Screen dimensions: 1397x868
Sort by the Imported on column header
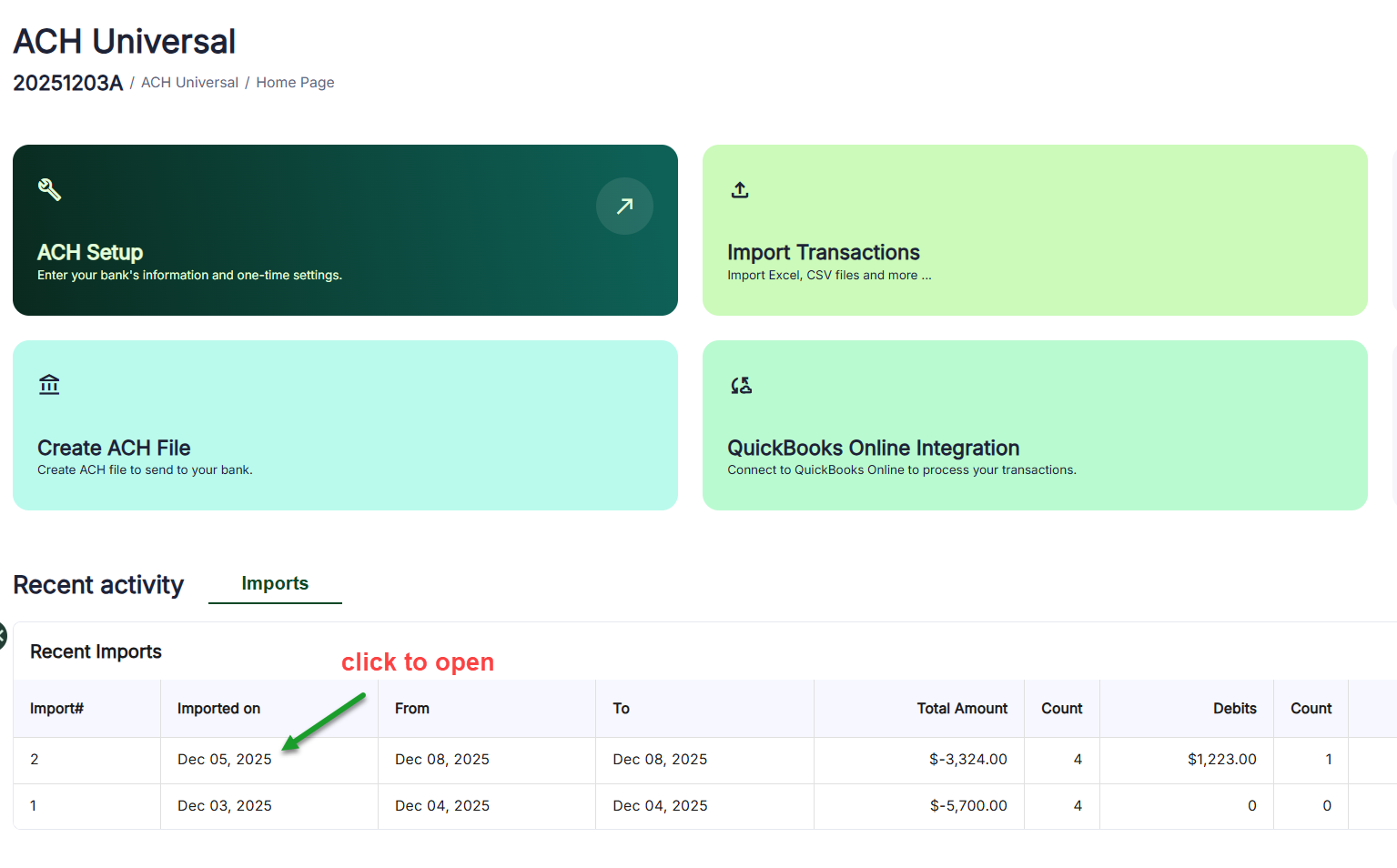tap(218, 709)
